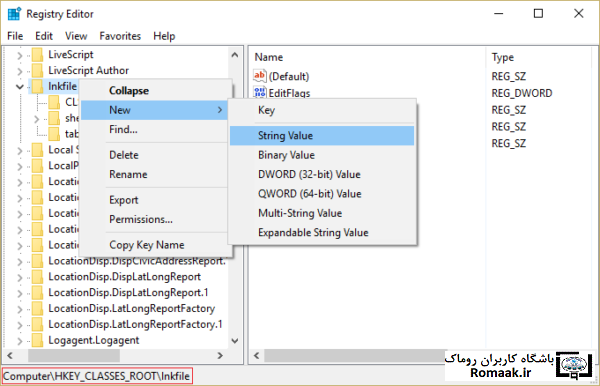Screen dimensions: 600x386
Task: Select Binary Value from the New submenu
Action: 322,155
